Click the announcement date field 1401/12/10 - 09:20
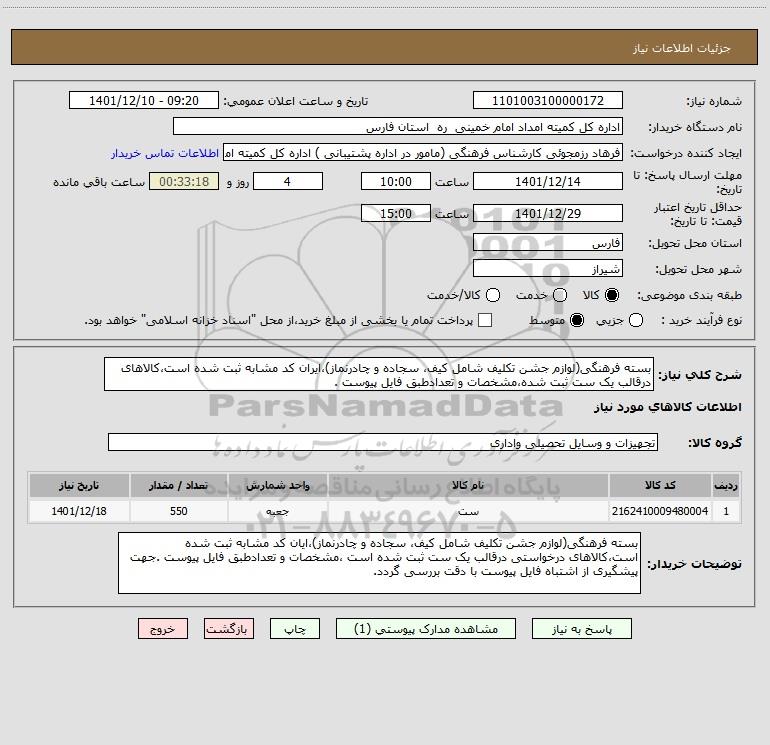The image size is (770, 745). pyautogui.click(x=144, y=100)
